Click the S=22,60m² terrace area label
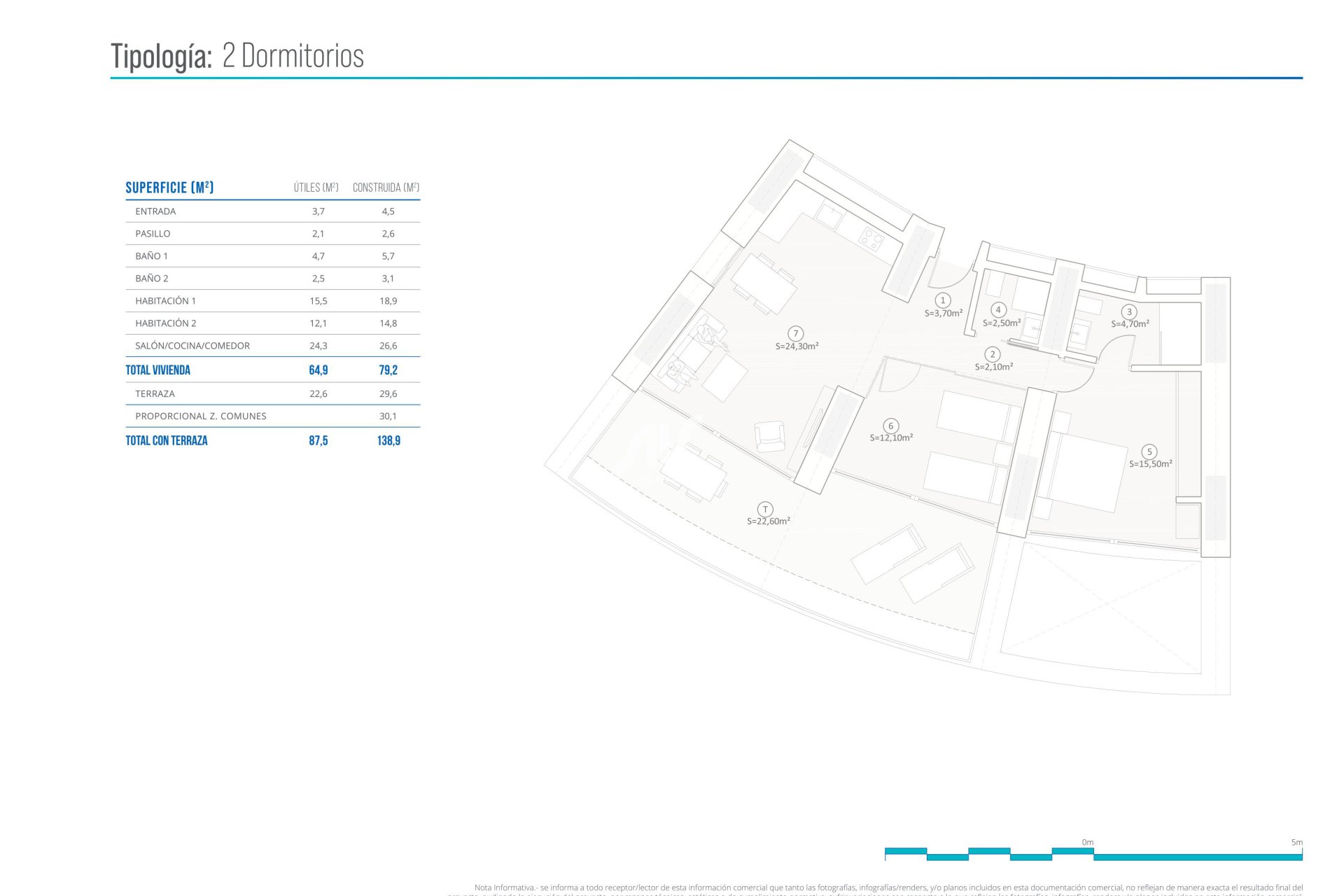Viewport: 1344px width, 896px height. coord(768,521)
